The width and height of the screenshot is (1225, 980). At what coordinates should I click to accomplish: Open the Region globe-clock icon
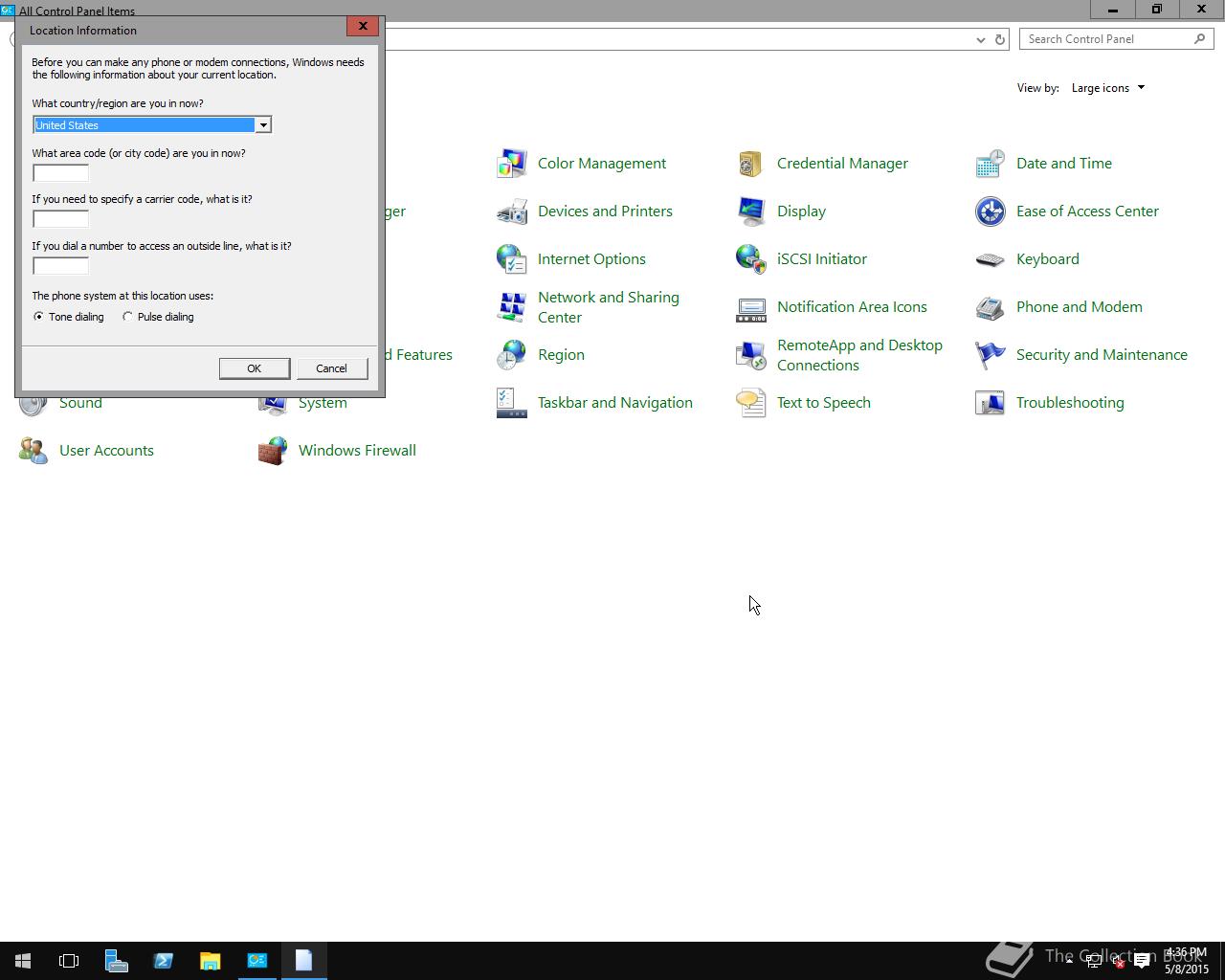512,355
